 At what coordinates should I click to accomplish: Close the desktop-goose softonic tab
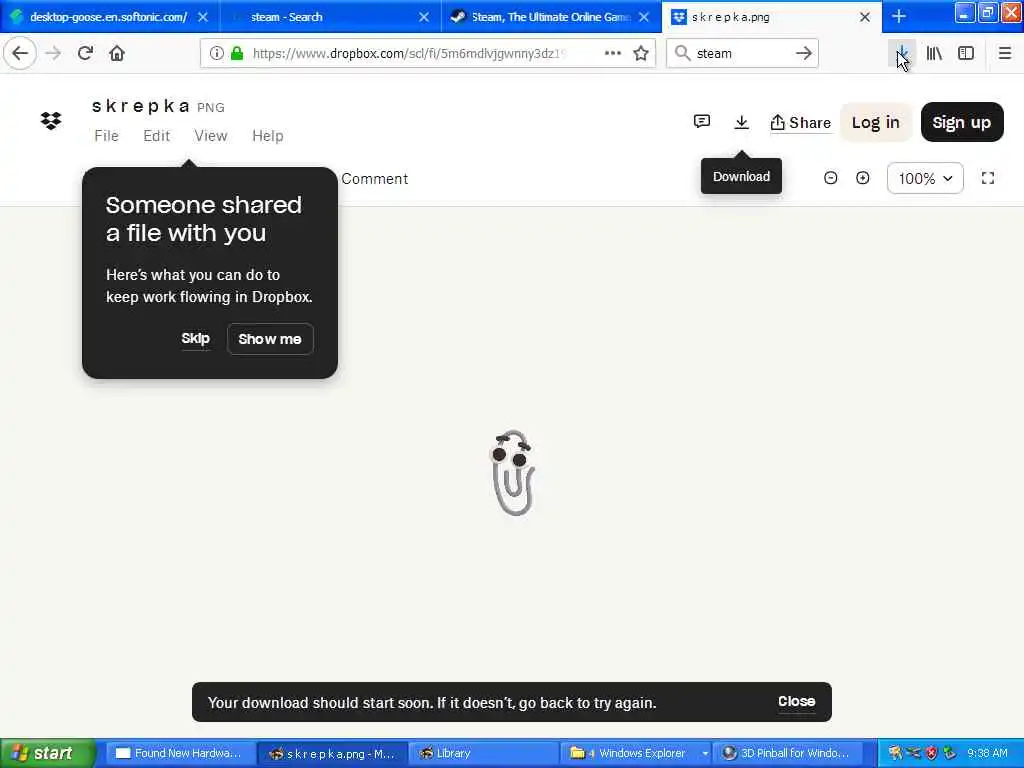[203, 17]
